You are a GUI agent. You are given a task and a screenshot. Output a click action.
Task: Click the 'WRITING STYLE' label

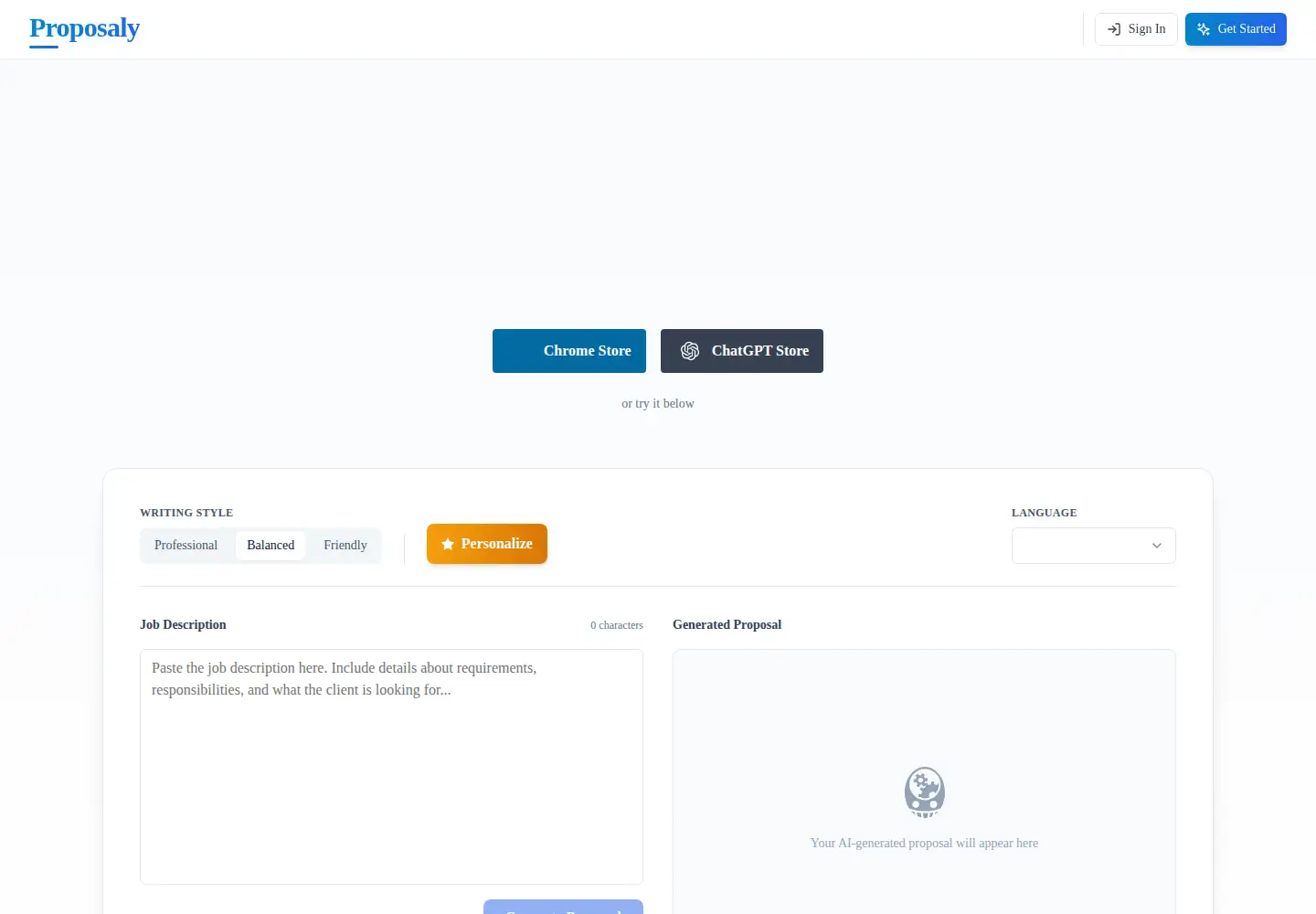coord(186,513)
